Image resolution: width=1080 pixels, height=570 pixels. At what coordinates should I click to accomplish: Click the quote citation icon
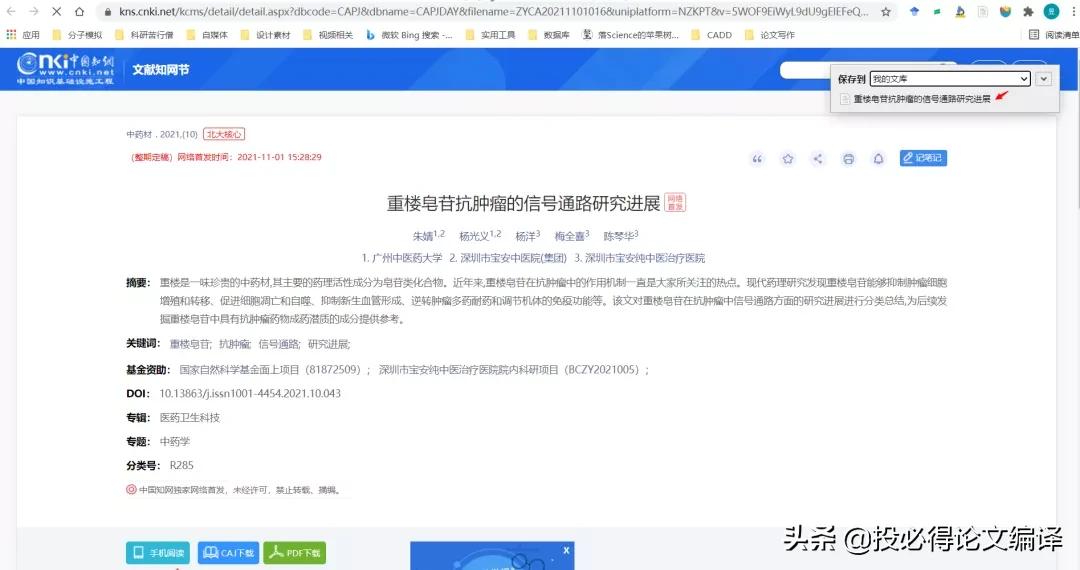click(757, 159)
